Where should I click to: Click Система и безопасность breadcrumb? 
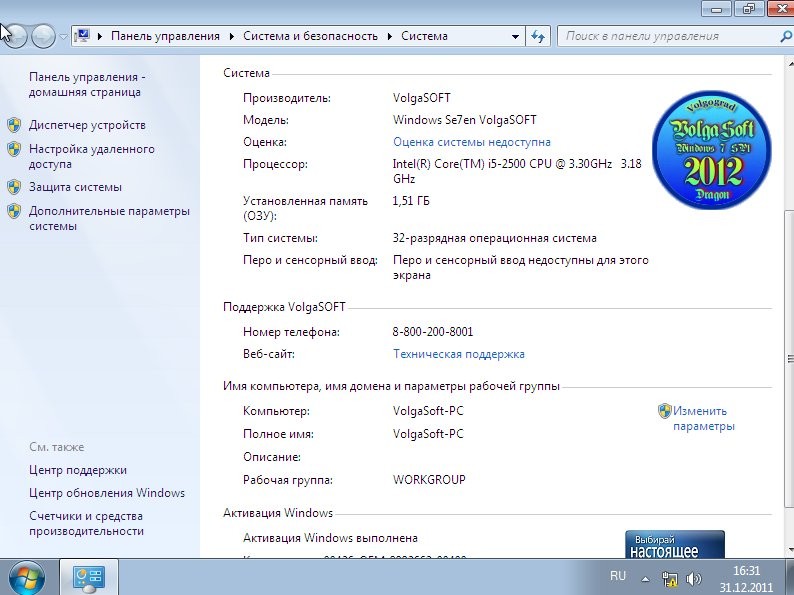310,36
